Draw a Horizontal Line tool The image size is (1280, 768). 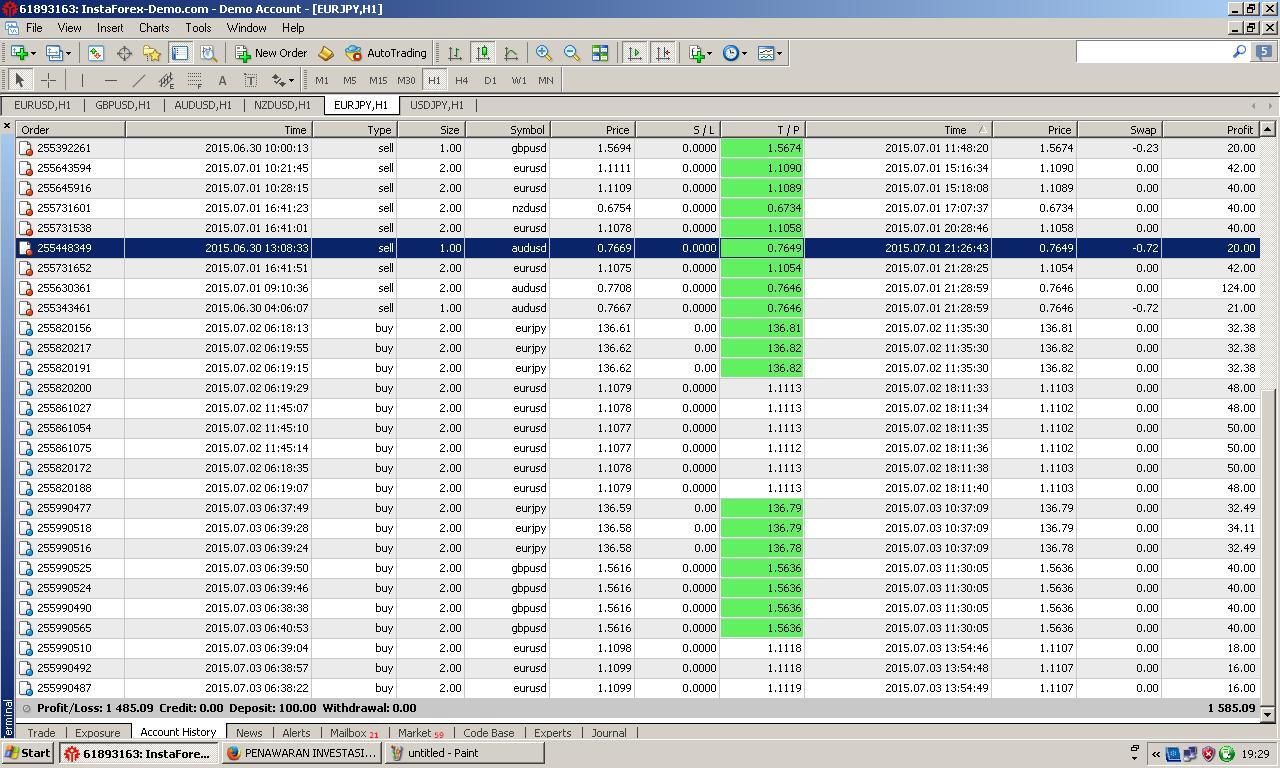click(110, 80)
